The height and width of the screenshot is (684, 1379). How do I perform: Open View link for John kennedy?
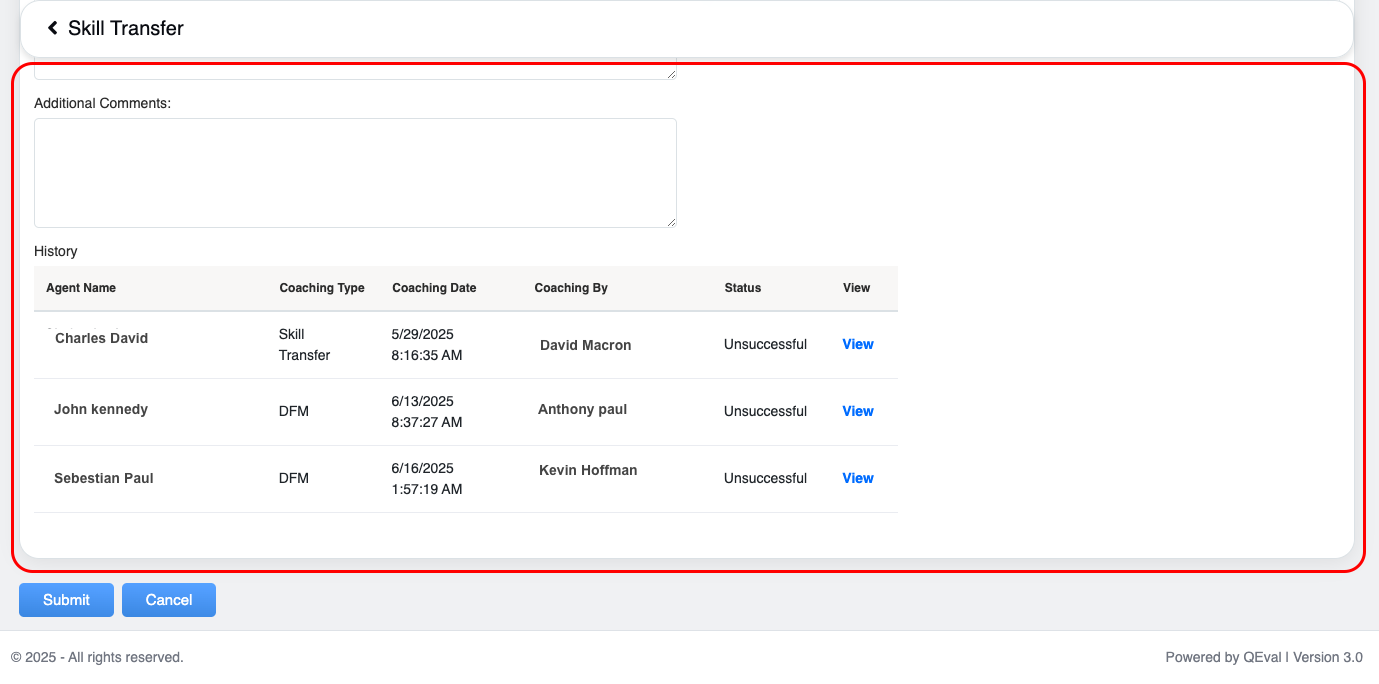coord(857,411)
